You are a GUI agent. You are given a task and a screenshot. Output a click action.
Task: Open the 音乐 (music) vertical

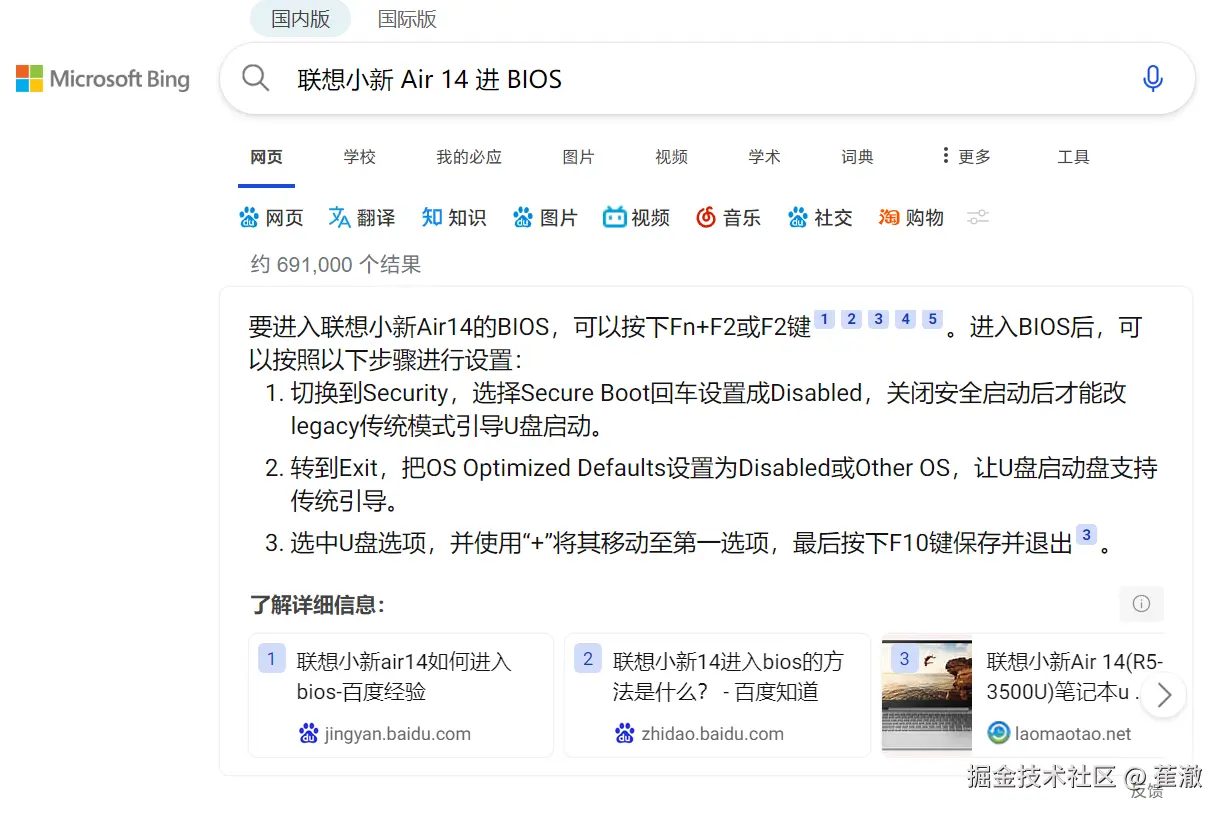point(728,217)
